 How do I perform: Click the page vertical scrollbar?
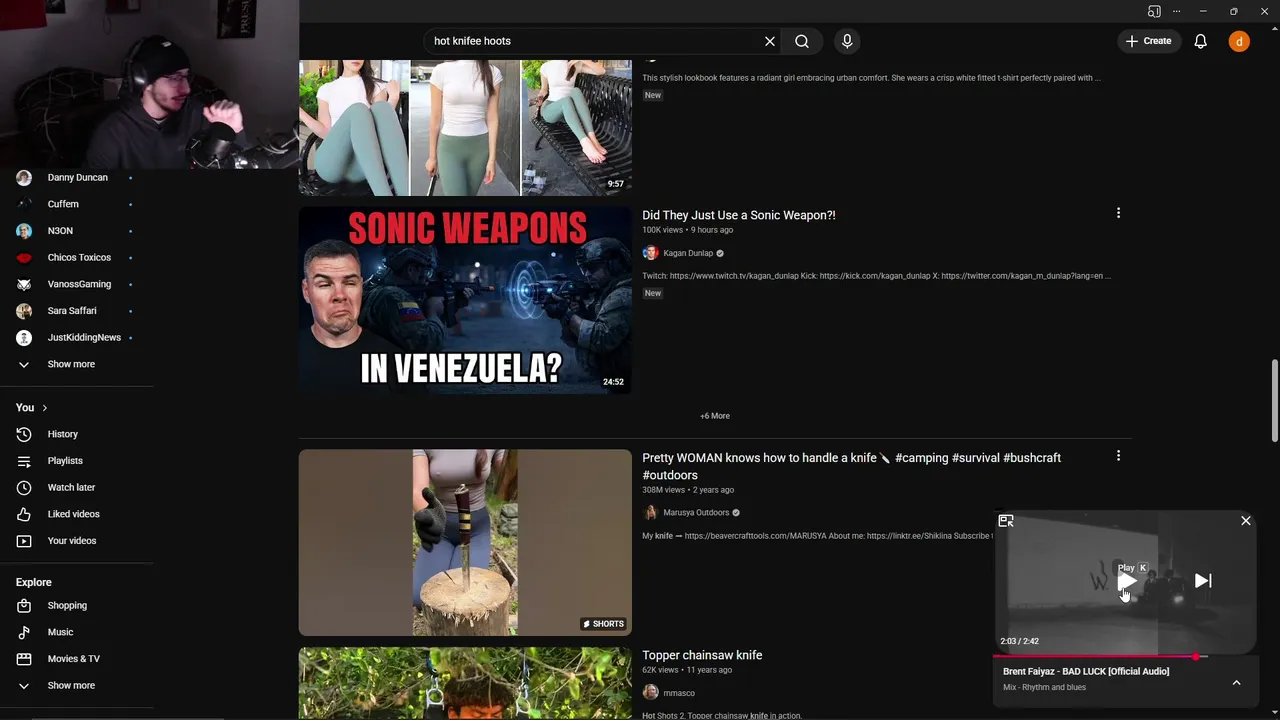coord(1274,400)
